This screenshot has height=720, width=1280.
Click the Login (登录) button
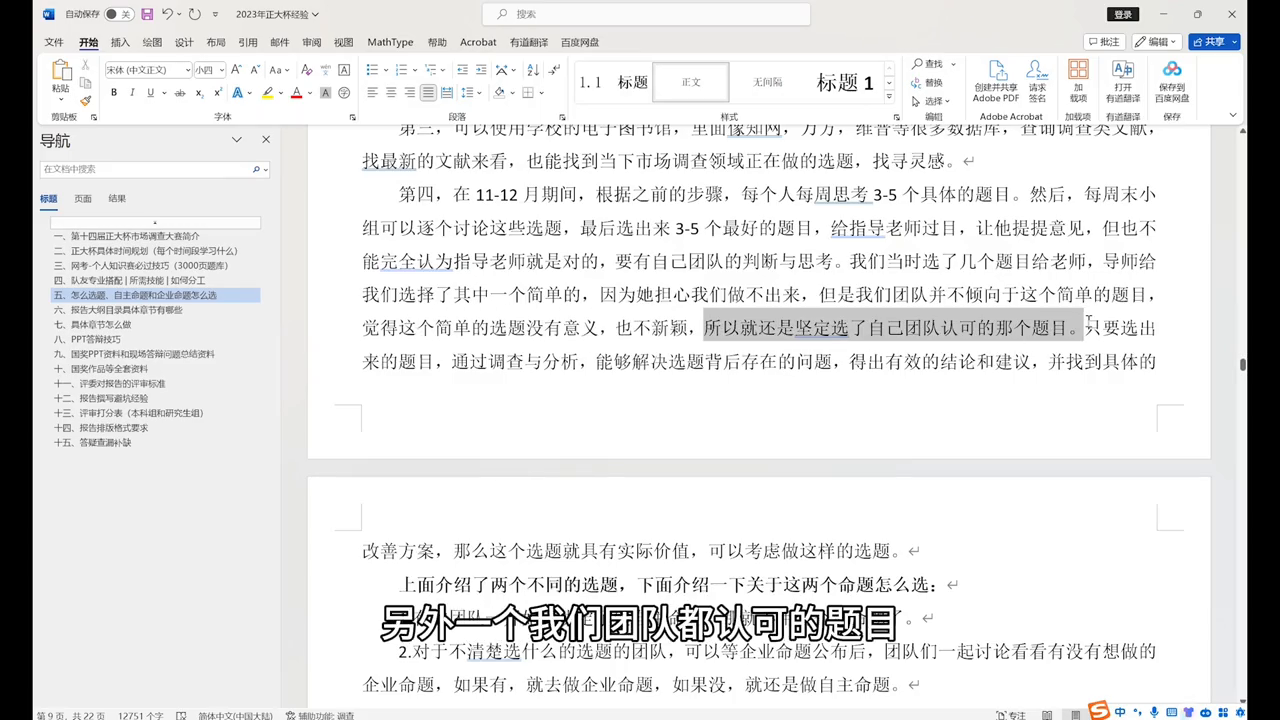coord(1123,14)
